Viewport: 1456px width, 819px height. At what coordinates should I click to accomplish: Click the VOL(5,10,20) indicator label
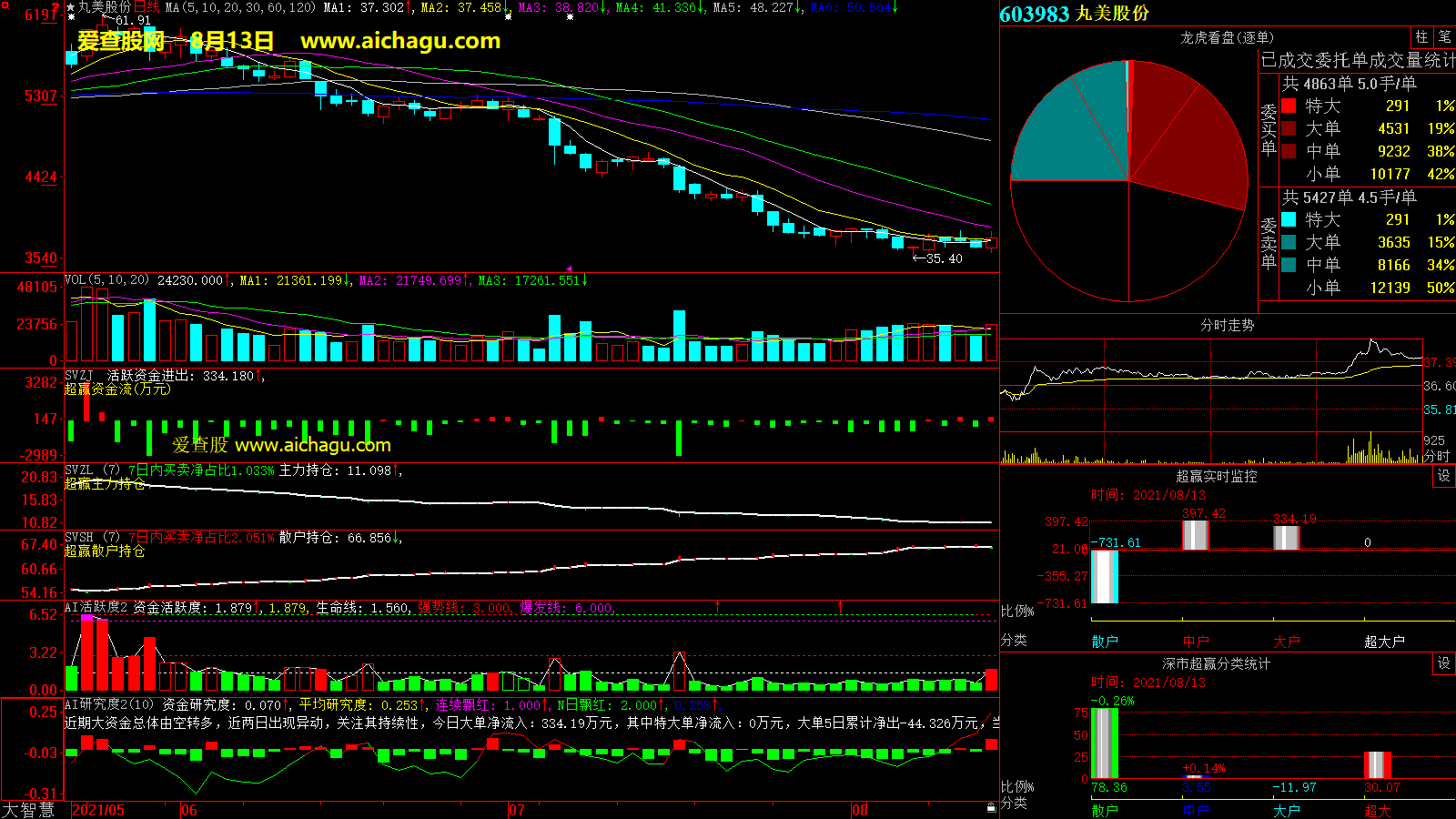point(106,280)
